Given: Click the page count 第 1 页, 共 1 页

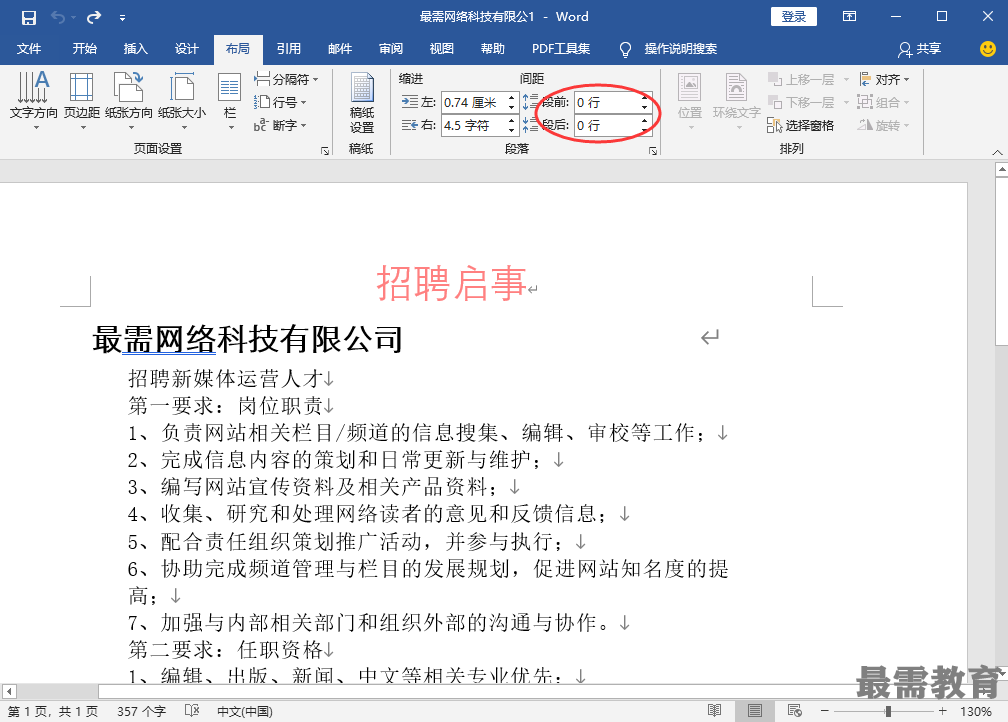Looking at the screenshot, I should click(x=53, y=711).
